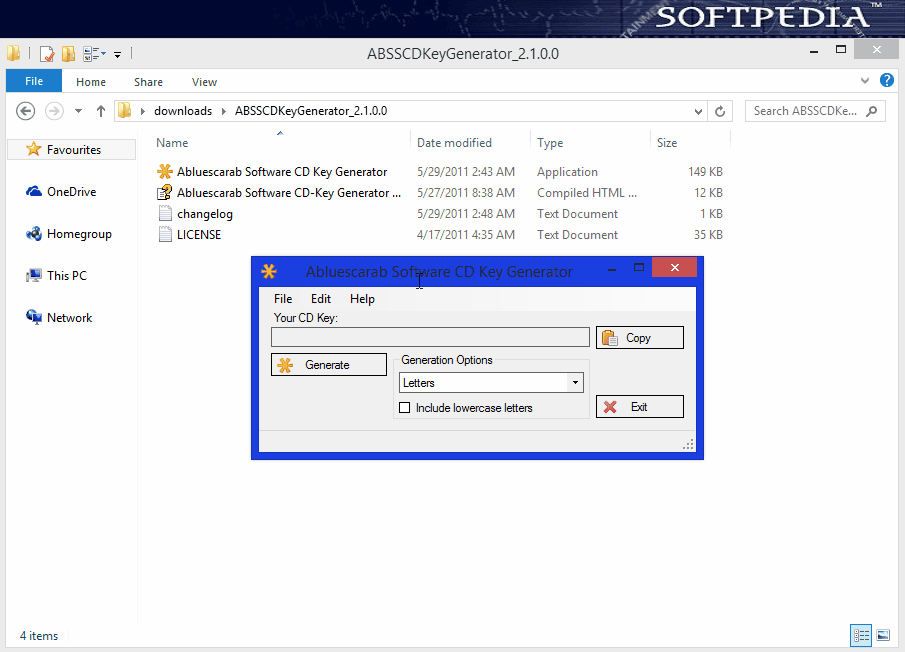This screenshot has width=905, height=652.
Task: Switch to the Share ribbon tab
Action: tap(148, 82)
